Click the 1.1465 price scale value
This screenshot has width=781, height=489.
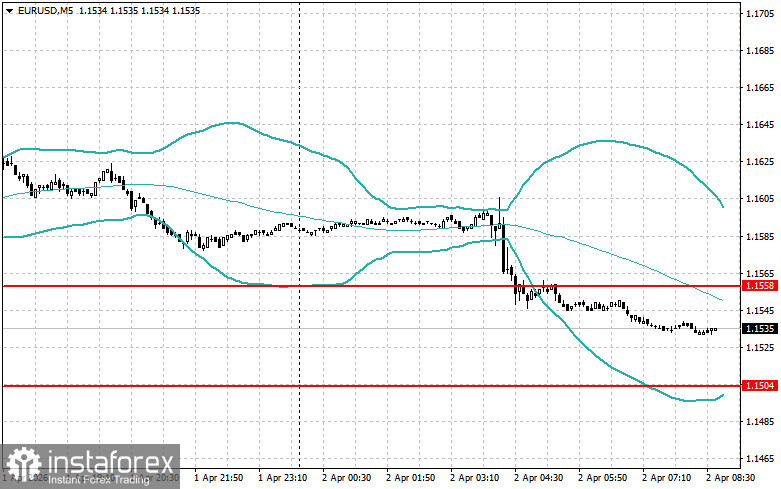pos(760,459)
